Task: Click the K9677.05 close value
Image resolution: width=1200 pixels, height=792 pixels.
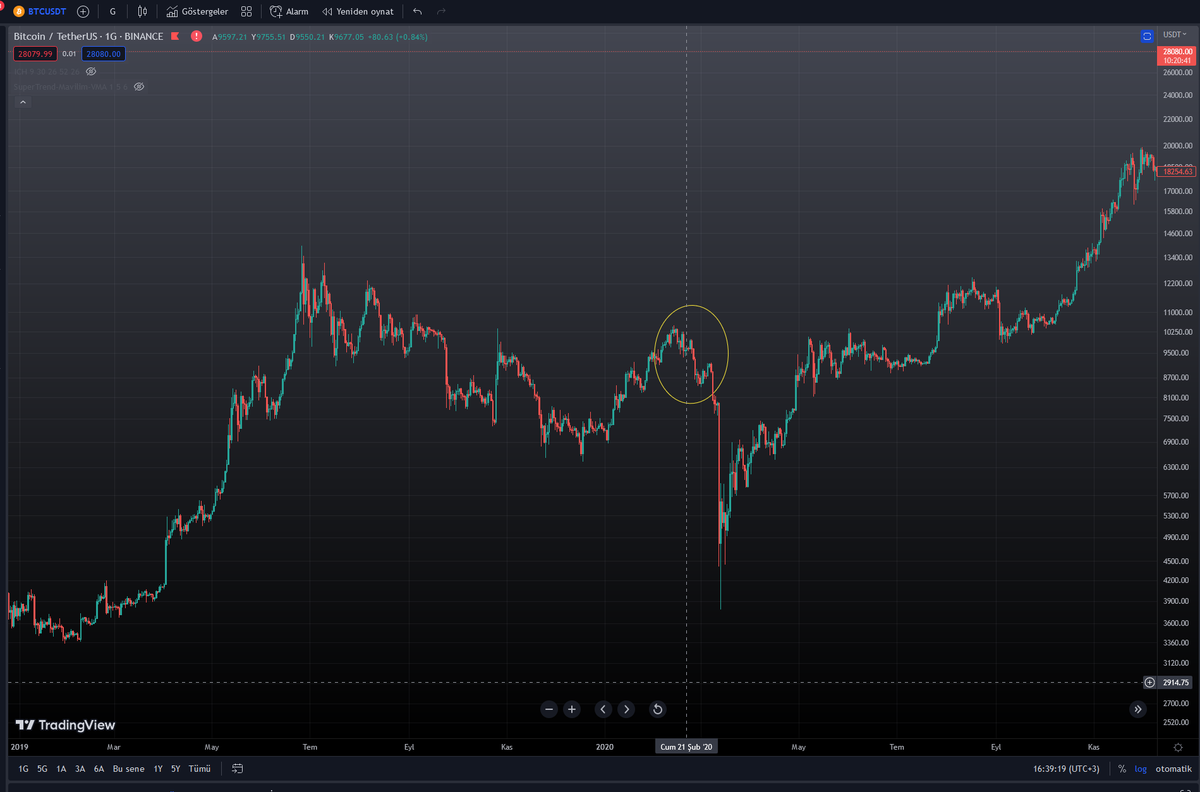Action: pyautogui.click(x=347, y=36)
